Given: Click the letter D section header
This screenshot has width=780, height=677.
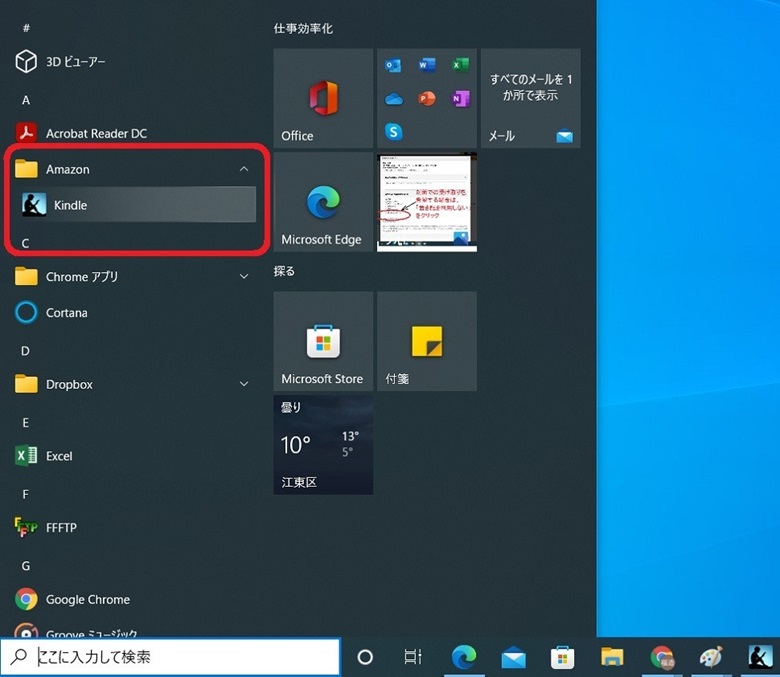Looking at the screenshot, I should (25, 351).
